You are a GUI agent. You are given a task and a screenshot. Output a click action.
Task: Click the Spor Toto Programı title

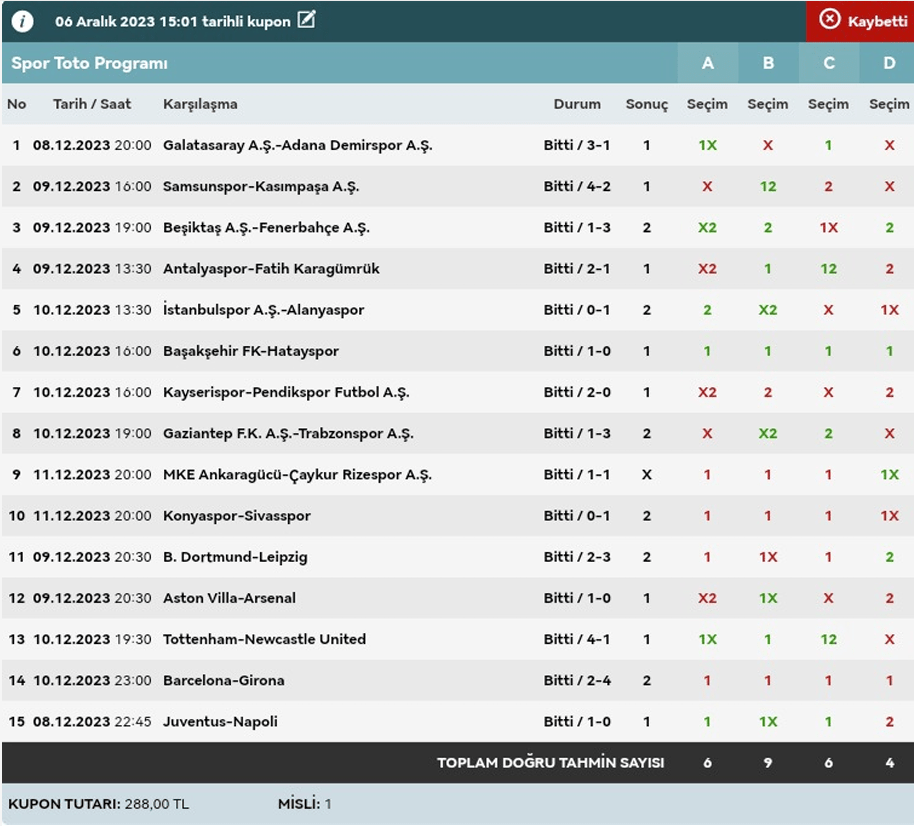point(89,63)
